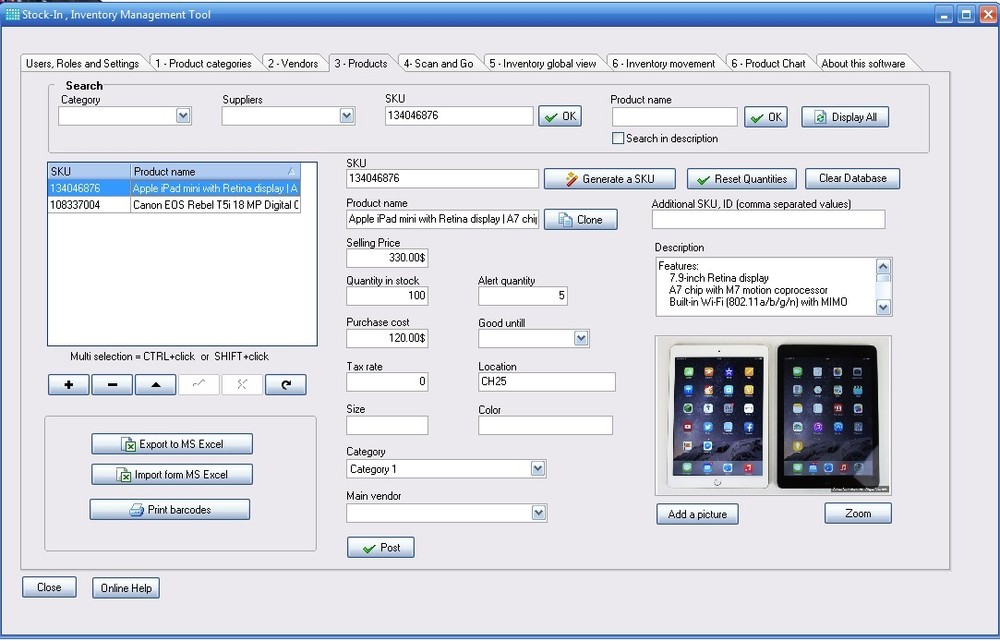
Task: Click the Post button to save
Action: click(x=380, y=547)
